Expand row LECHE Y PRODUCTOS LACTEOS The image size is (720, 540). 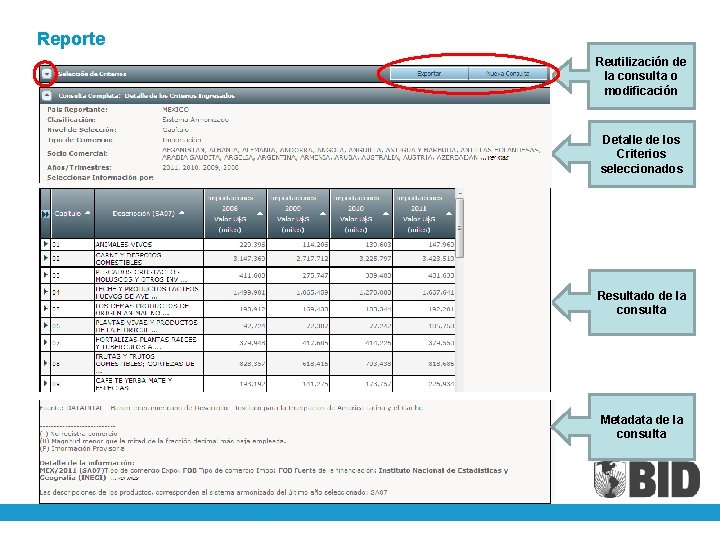pos(45,292)
